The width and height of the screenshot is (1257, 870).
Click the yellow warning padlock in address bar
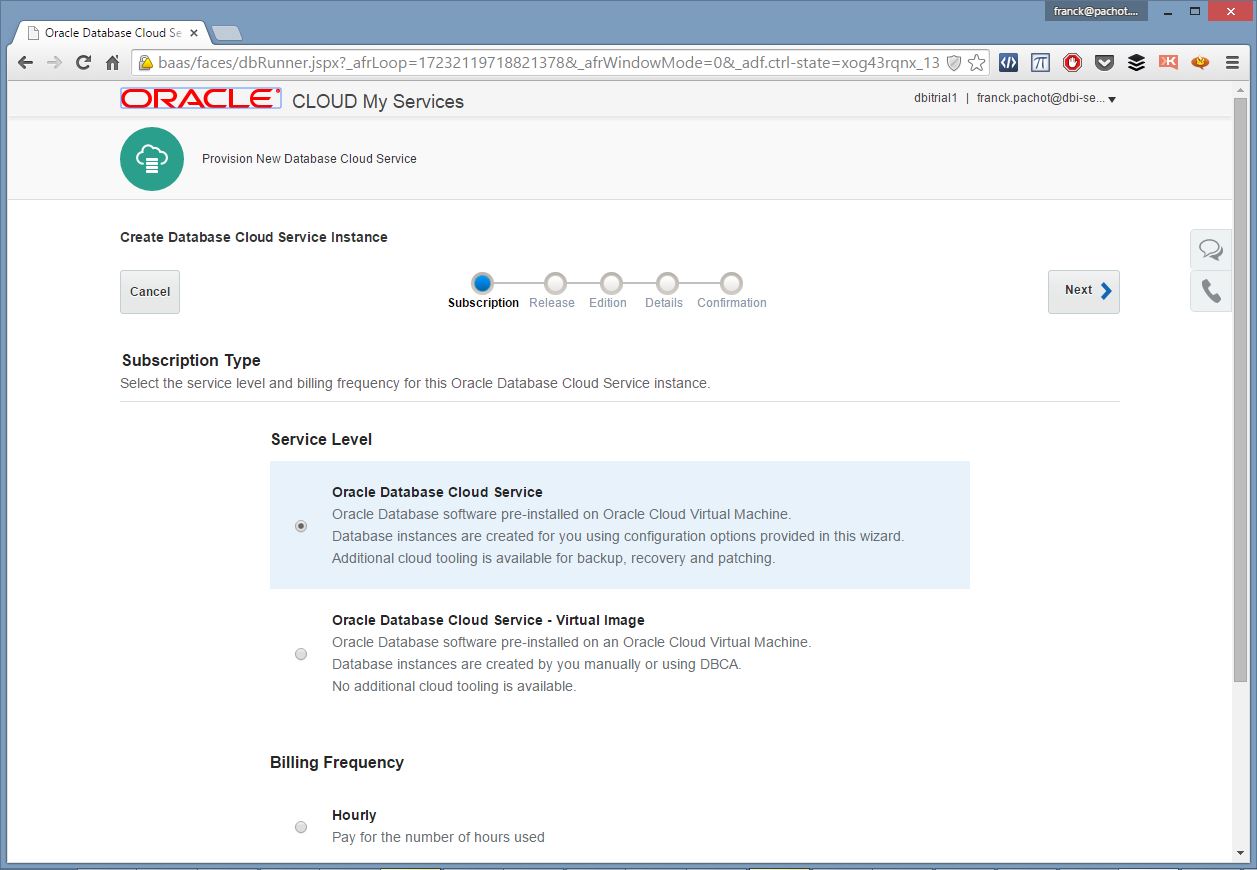coord(145,62)
